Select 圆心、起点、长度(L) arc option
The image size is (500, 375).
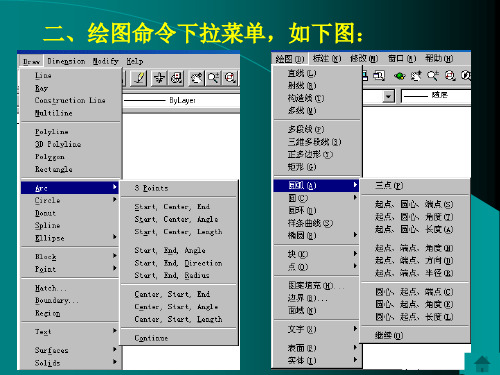click(x=415, y=317)
